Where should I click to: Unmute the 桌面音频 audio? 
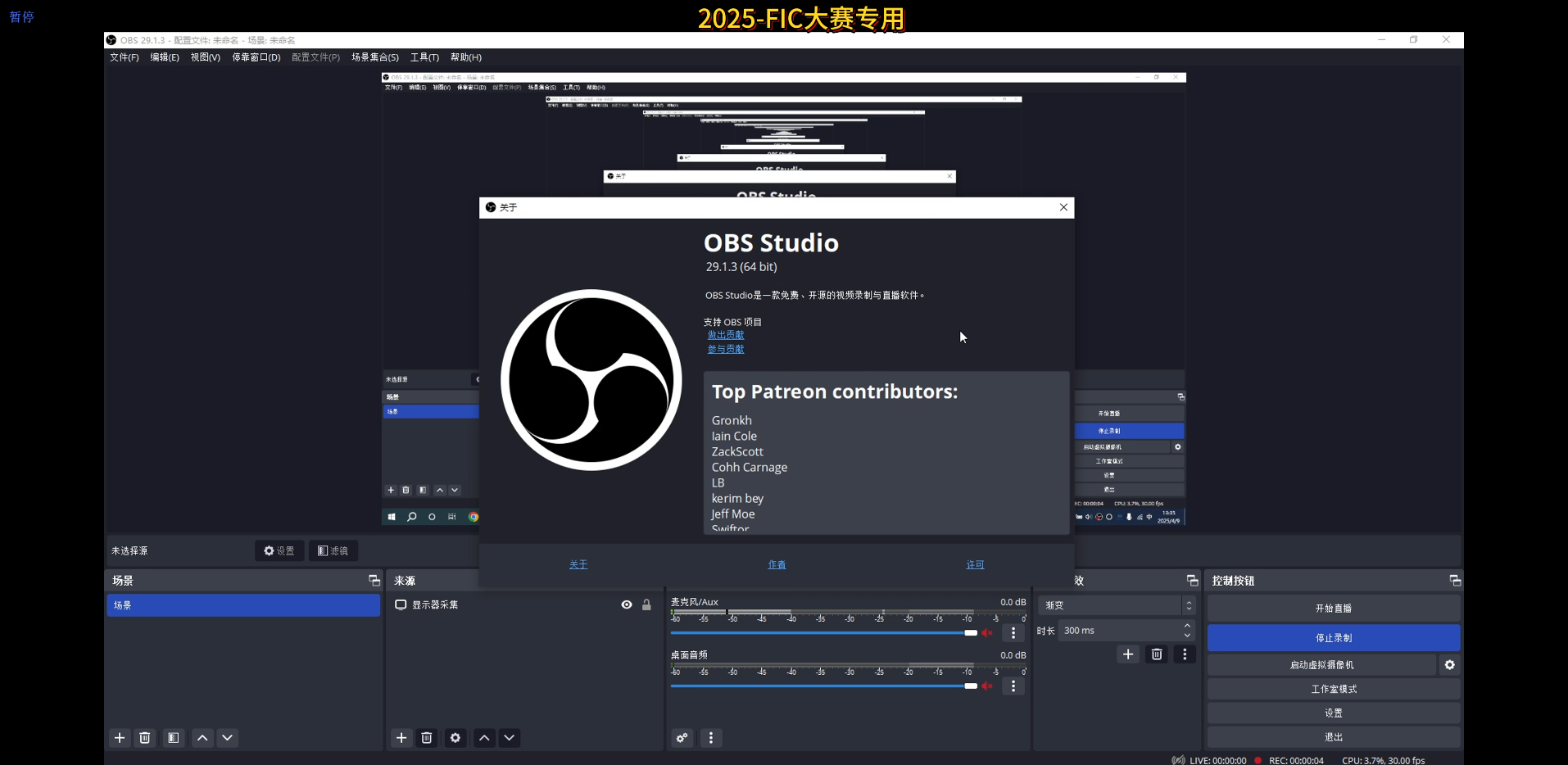pos(988,686)
